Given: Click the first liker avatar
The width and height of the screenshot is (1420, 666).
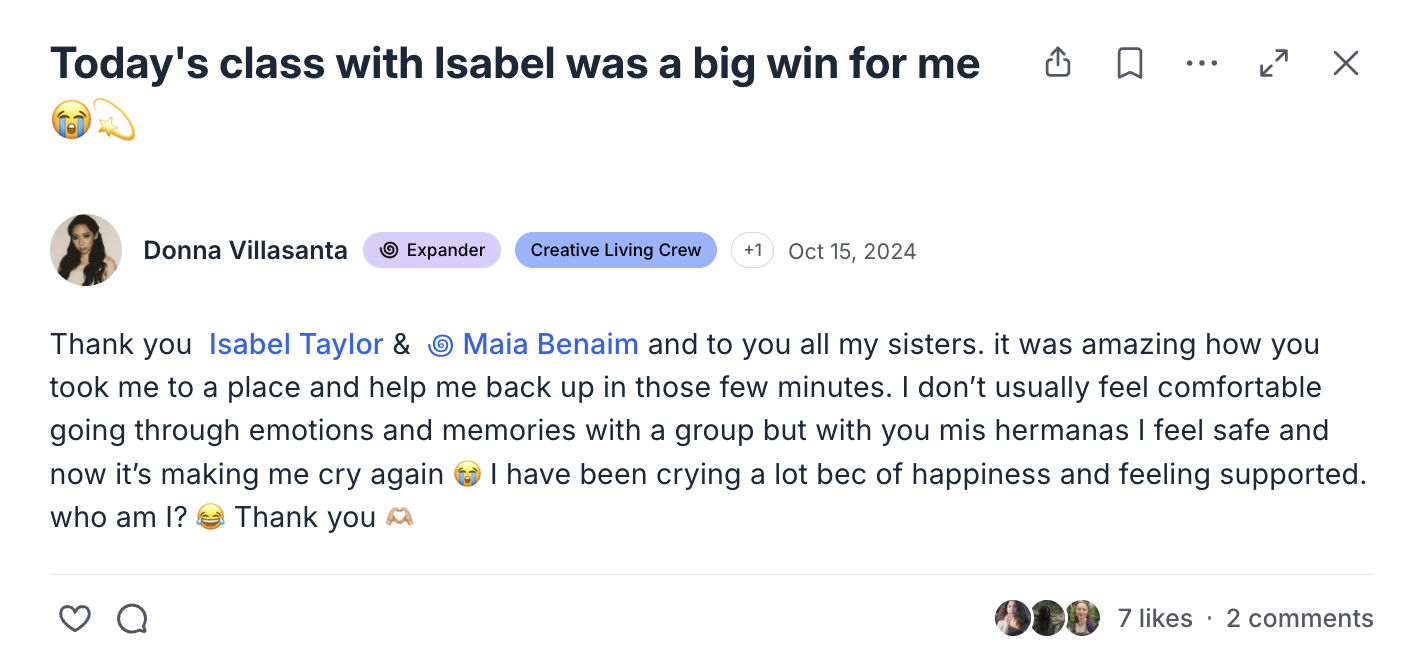Looking at the screenshot, I should pyautogui.click(x=1012, y=618).
